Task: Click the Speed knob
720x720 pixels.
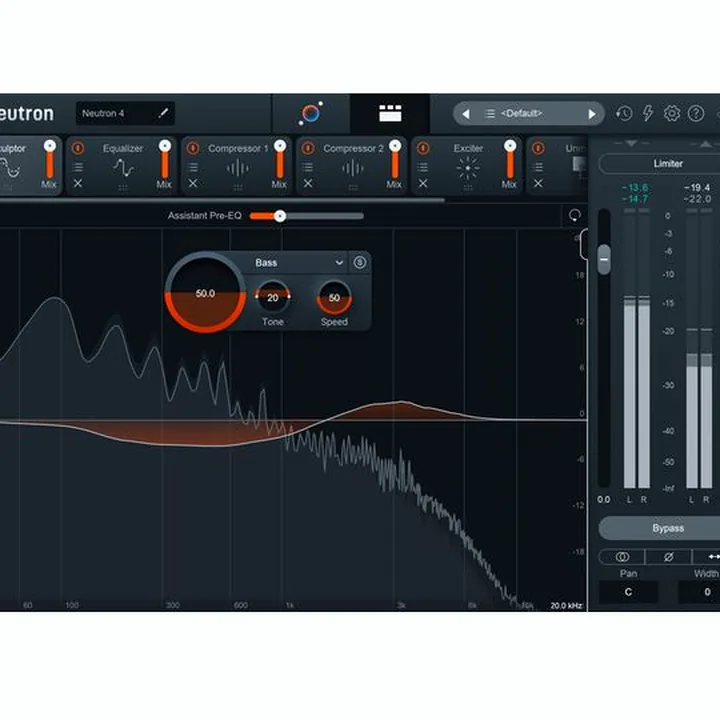Action: click(334, 298)
